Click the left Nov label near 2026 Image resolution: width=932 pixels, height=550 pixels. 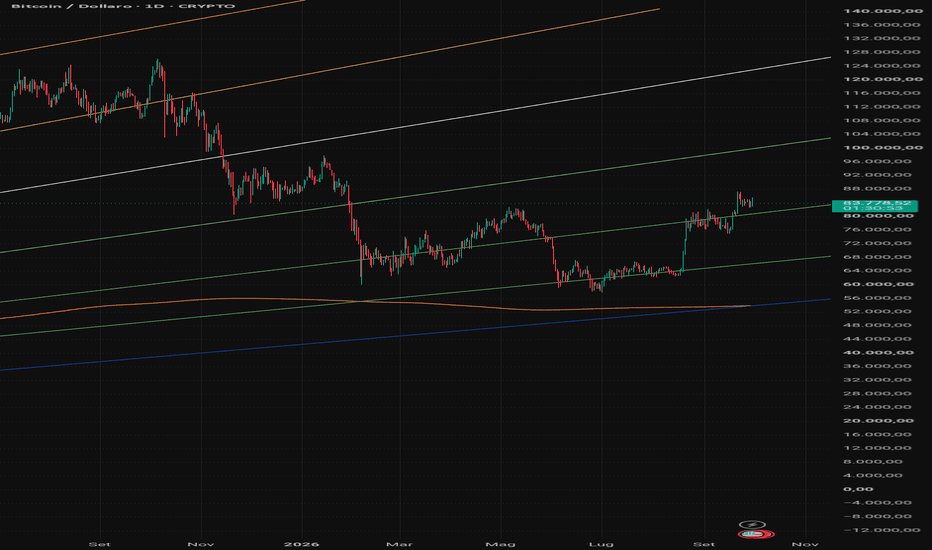[x=200, y=544]
